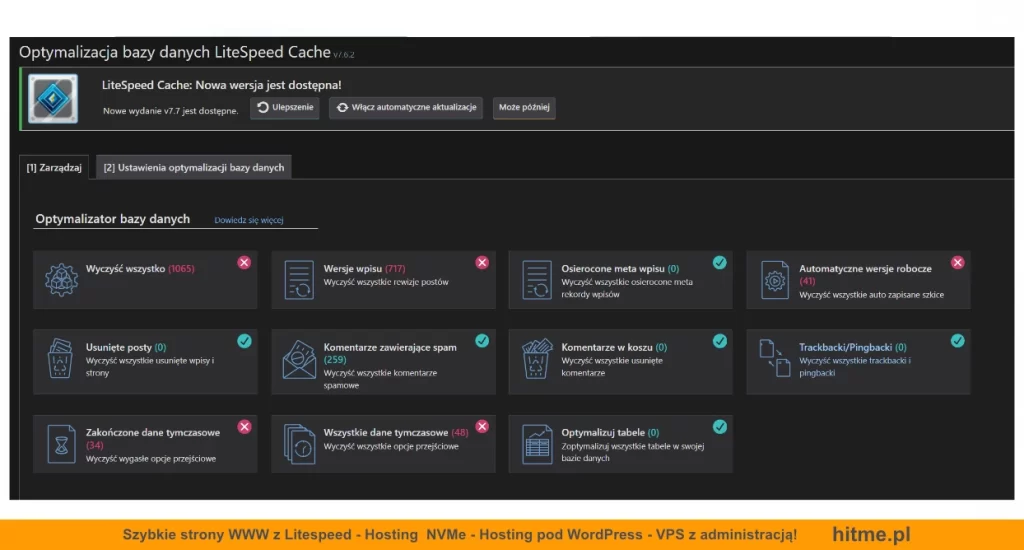Click red X status on Wersje wpisu
This screenshot has height=550, width=1024.
pos(482,263)
